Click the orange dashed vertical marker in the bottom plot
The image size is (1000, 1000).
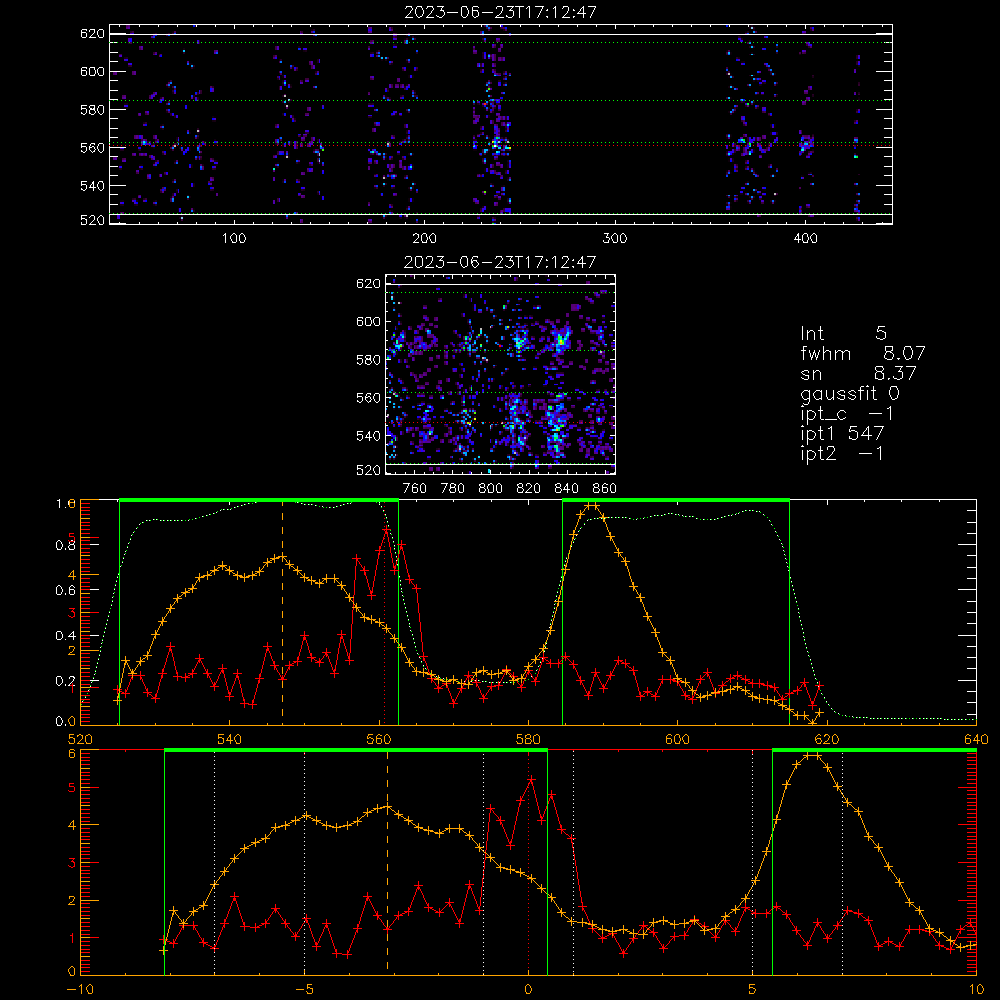click(x=387, y=862)
